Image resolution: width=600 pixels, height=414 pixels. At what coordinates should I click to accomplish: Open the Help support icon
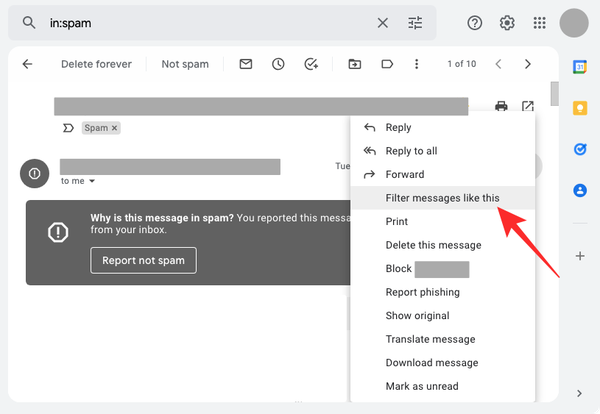coord(474,23)
